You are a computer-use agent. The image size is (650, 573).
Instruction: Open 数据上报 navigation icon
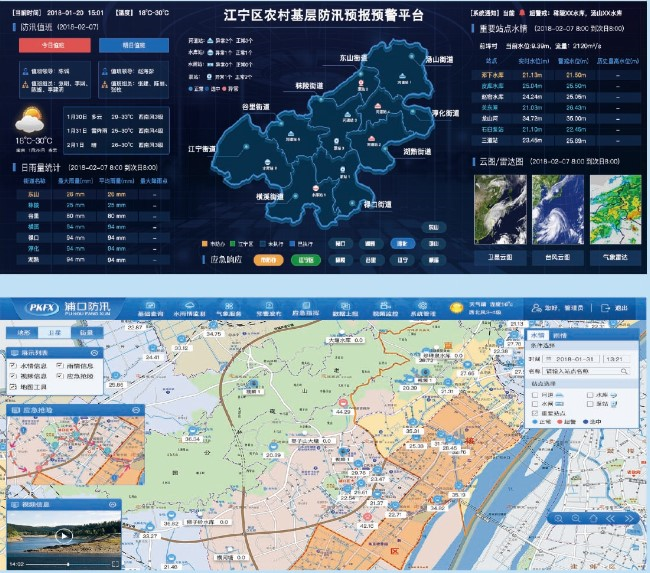click(345, 306)
